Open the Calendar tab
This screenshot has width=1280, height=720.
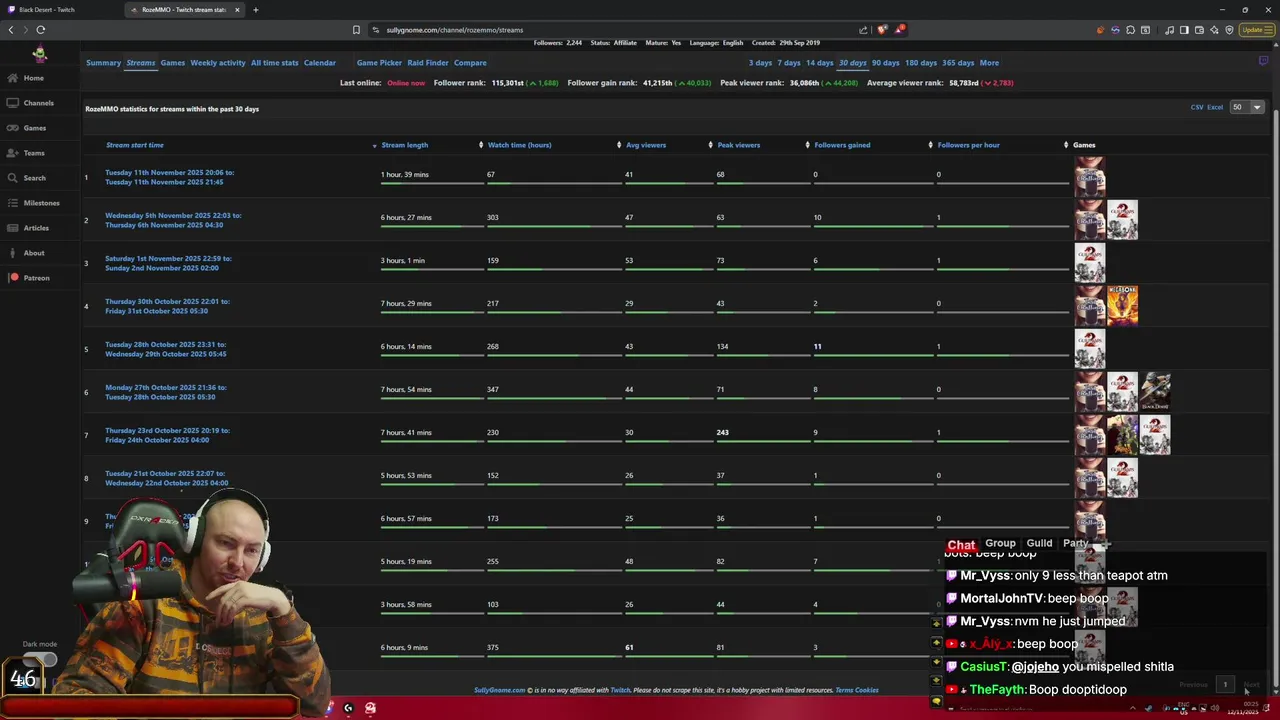[x=320, y=63]
